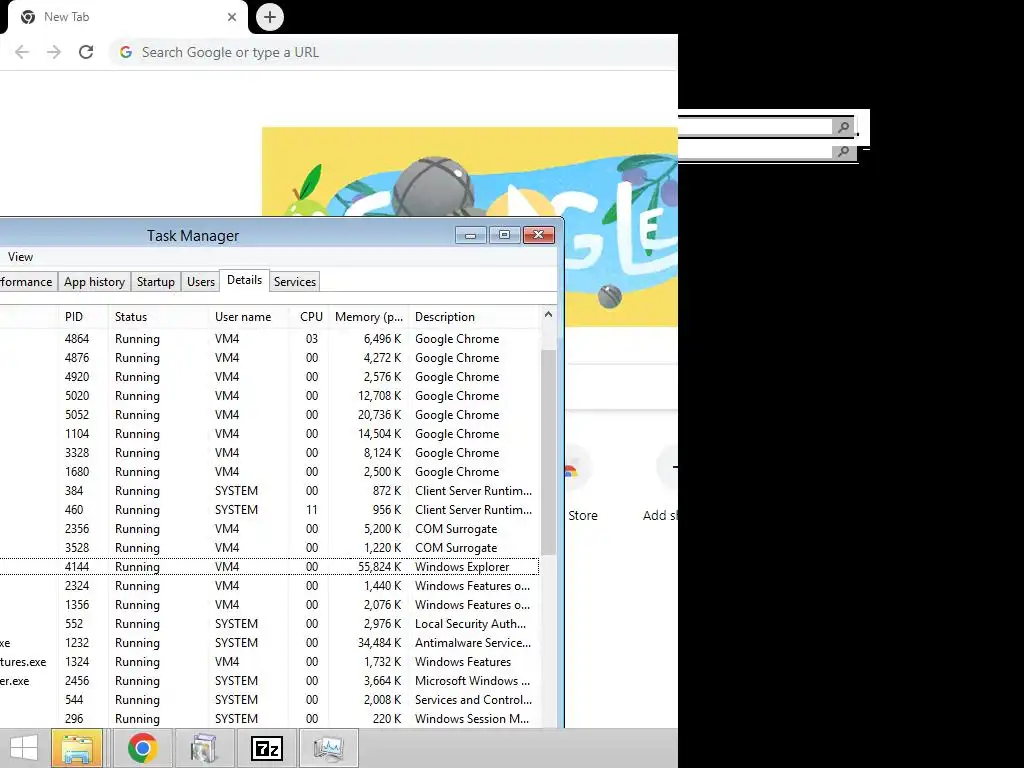Select Client Server Runtime row PID 460
Screen dimensions: 1024x768
coord(270,509)
